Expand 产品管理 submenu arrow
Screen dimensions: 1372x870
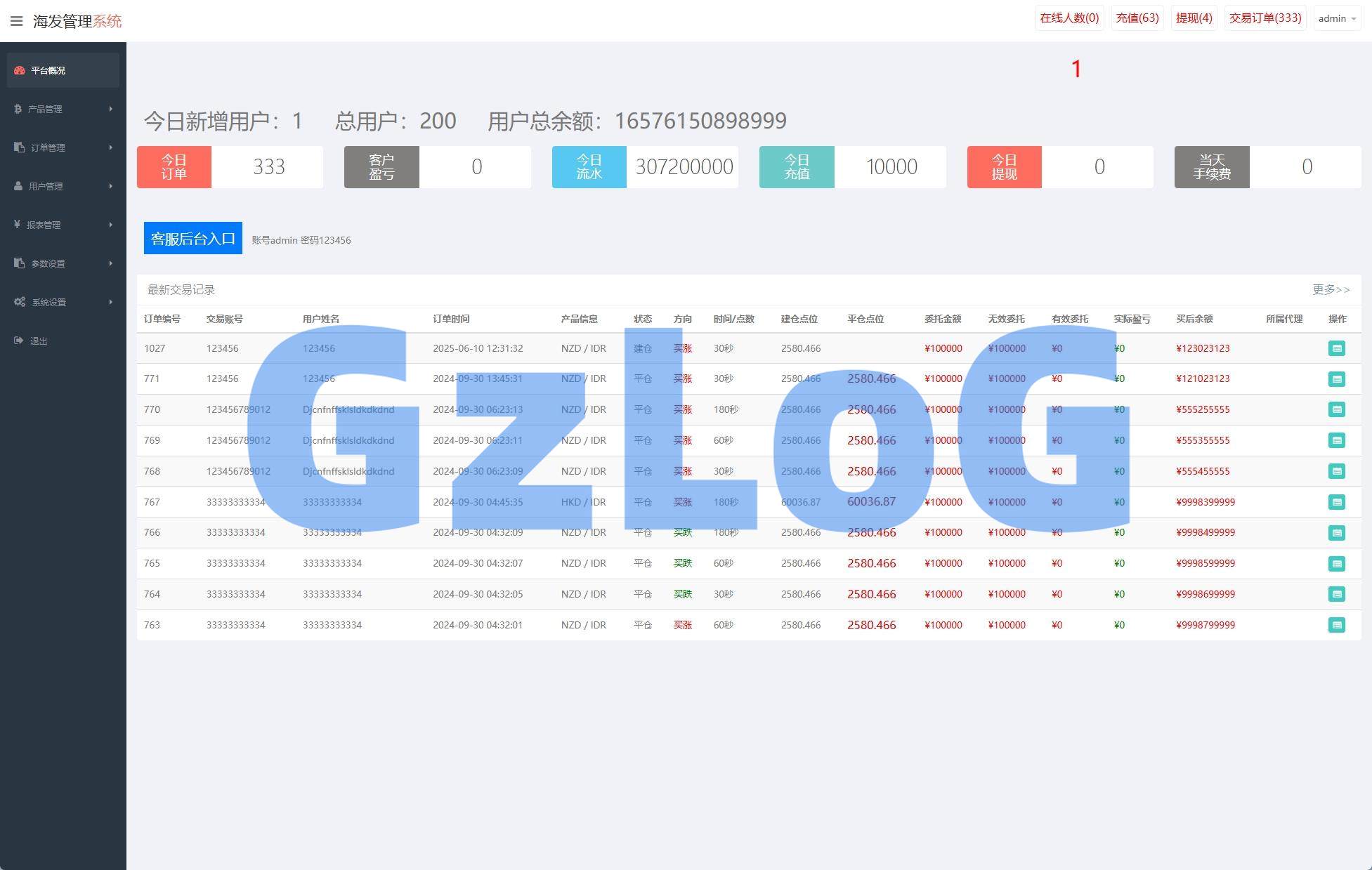pyautogui.click(x=111, y=109)
